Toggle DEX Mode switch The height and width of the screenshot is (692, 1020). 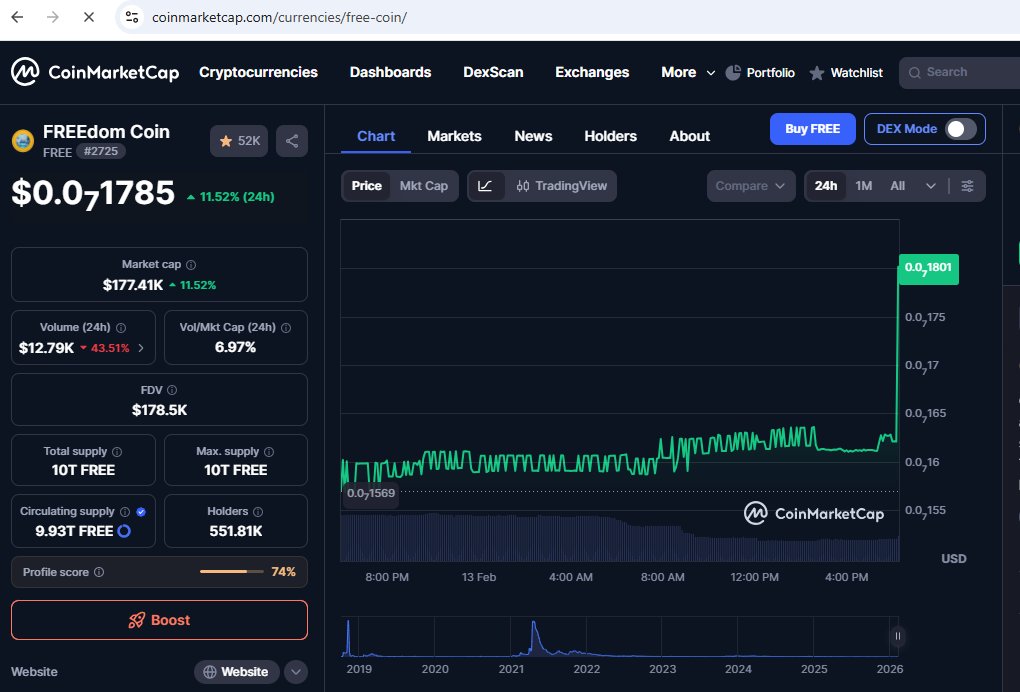coord(961,129)
